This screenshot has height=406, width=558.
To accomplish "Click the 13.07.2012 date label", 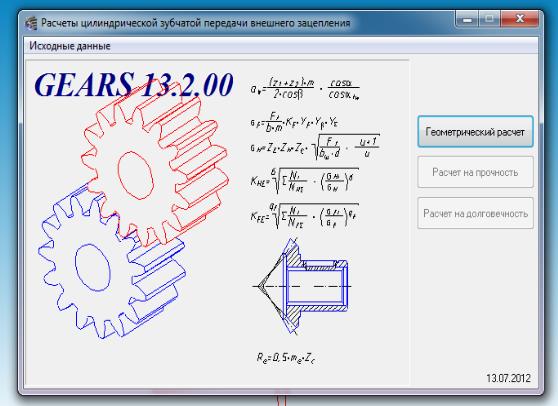I will pos(508,378).
